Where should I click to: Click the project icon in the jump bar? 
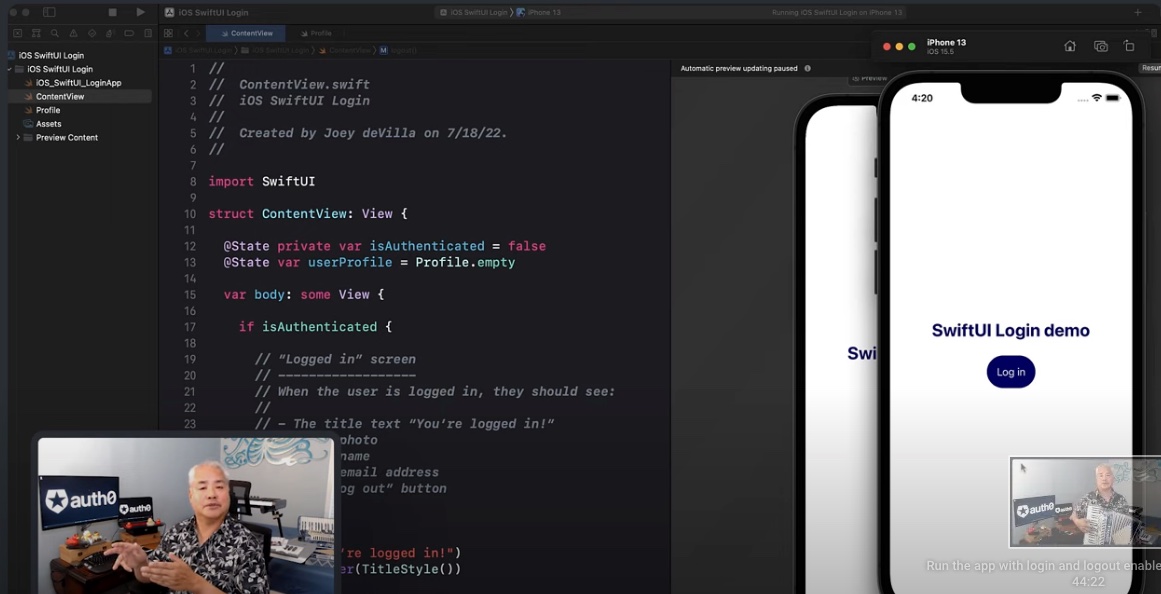point(169,50)
